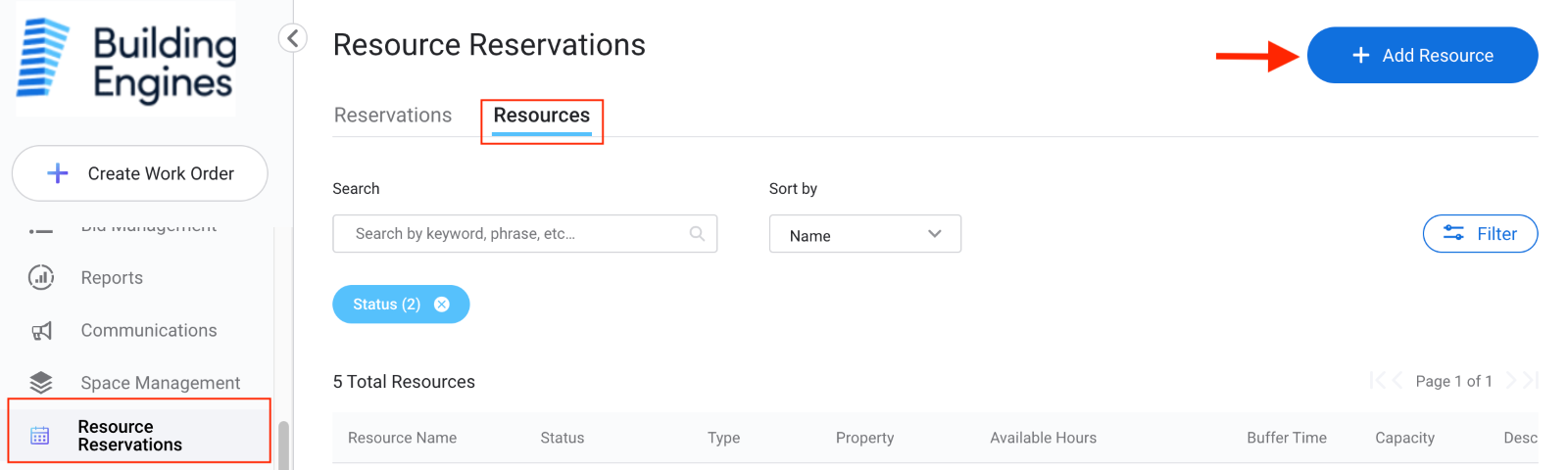Image resolution: width=1568 pixels, height=470 pixels.
Task: Click the sidebar vertical scrollbar
Action: pos(284,446)
